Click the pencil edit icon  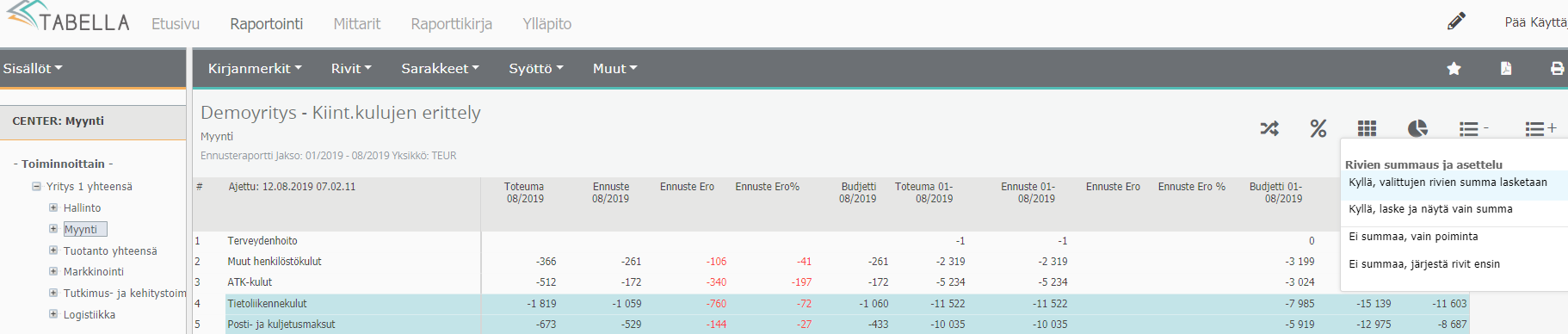click(1456, 22)
